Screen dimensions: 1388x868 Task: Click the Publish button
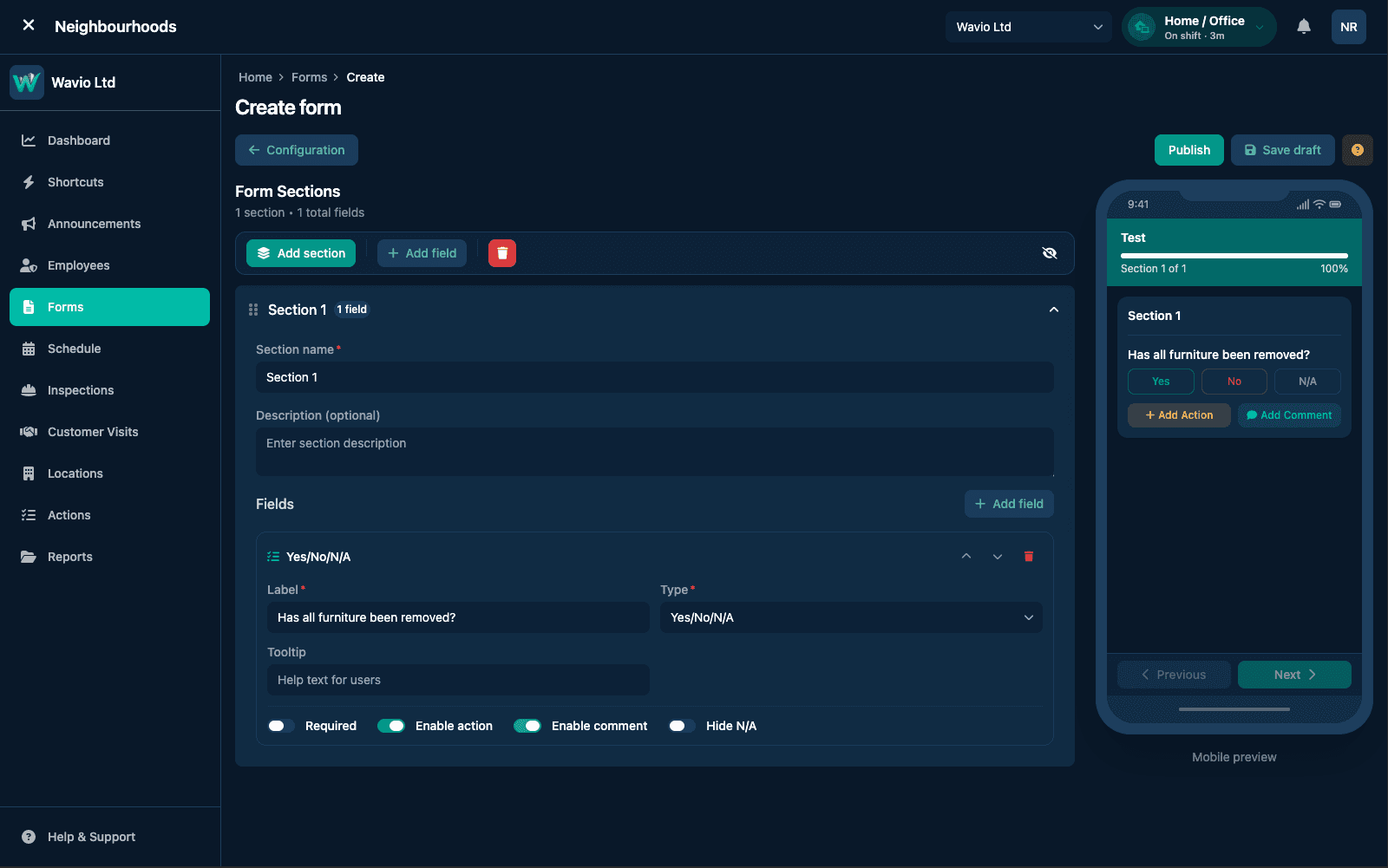coord(1188,150)
